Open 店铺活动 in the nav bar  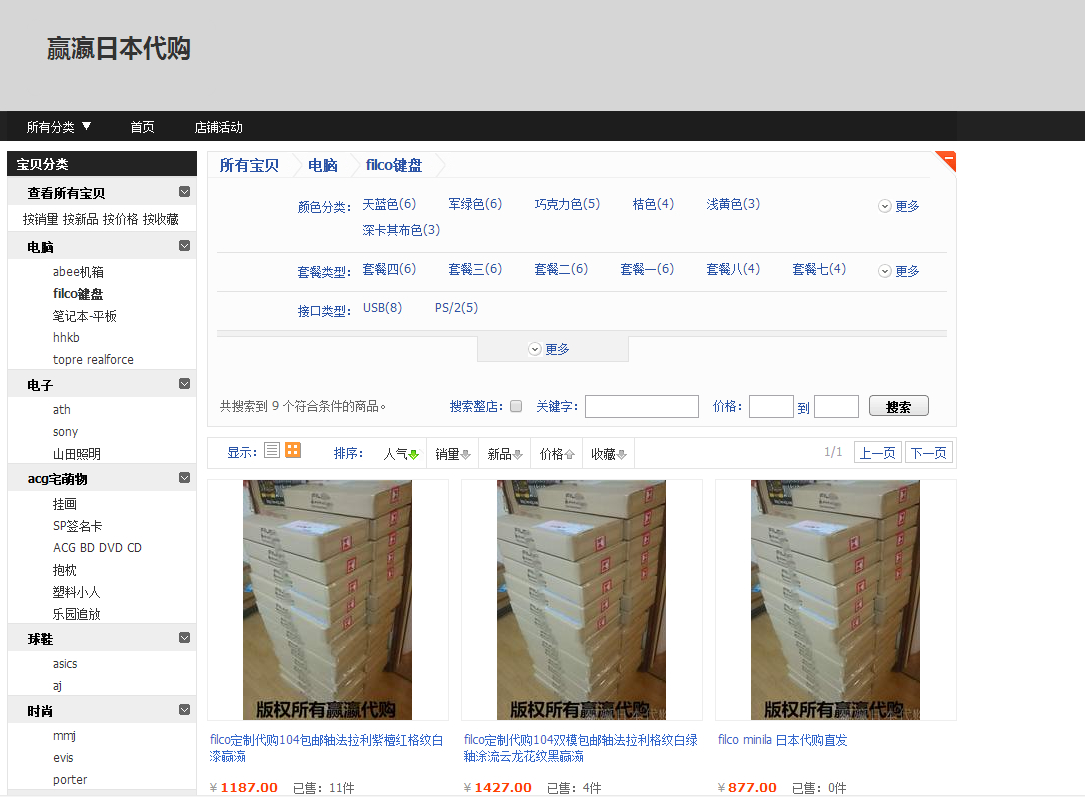pos(219,127)
